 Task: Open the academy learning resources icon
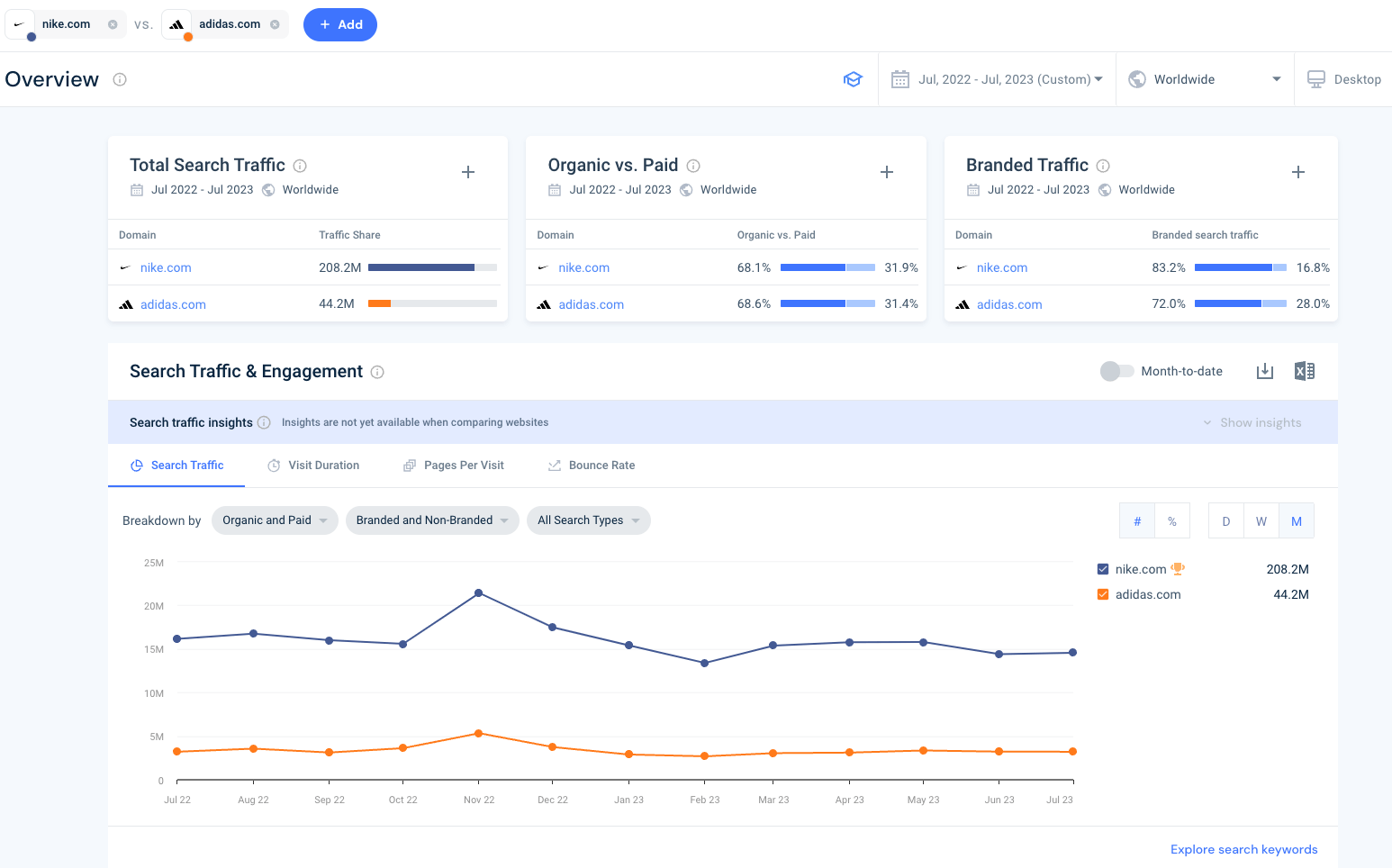853,78
